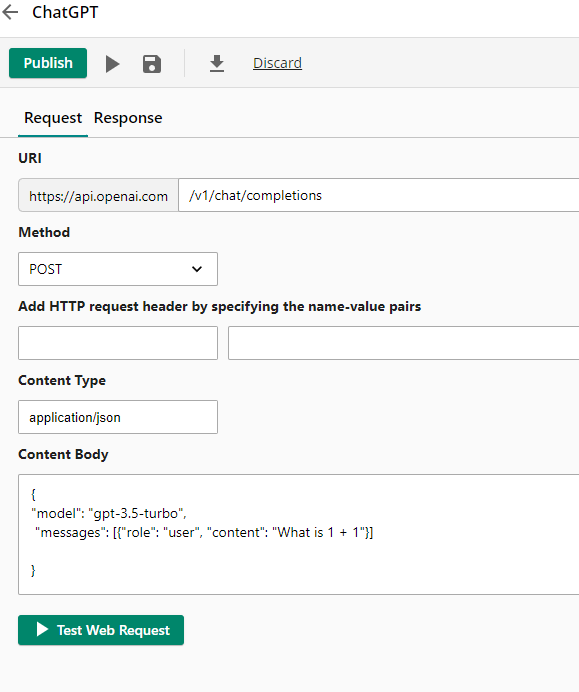Viewport: 579px width, 692px height.
Task: Click the gpt-3.5-turbo model line in body
Action: point(109,513)
